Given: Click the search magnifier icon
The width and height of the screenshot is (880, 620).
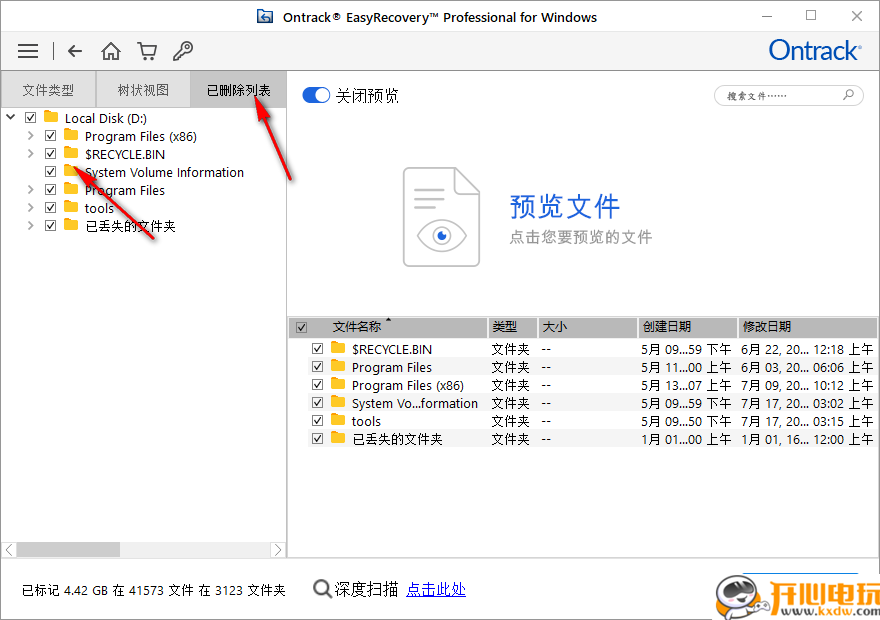Looking at the screenshot, I should tap(848, 95).
